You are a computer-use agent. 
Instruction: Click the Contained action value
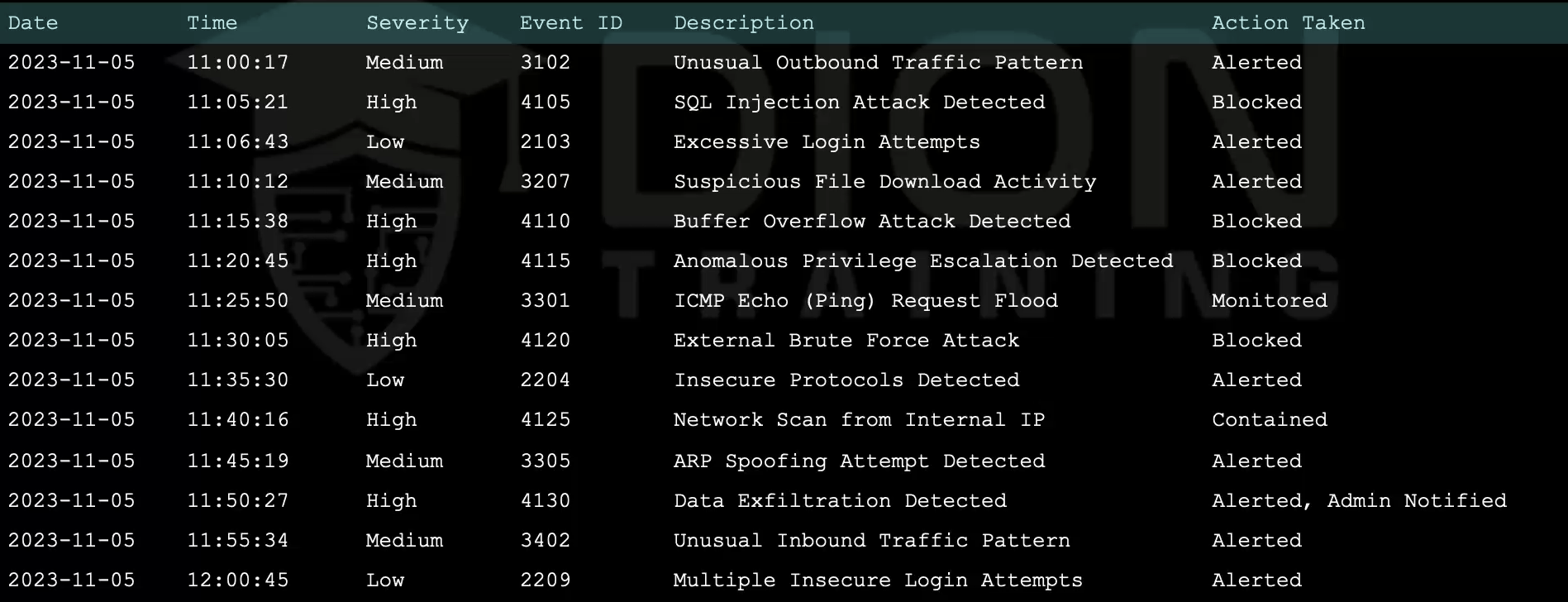point(1269,420)
